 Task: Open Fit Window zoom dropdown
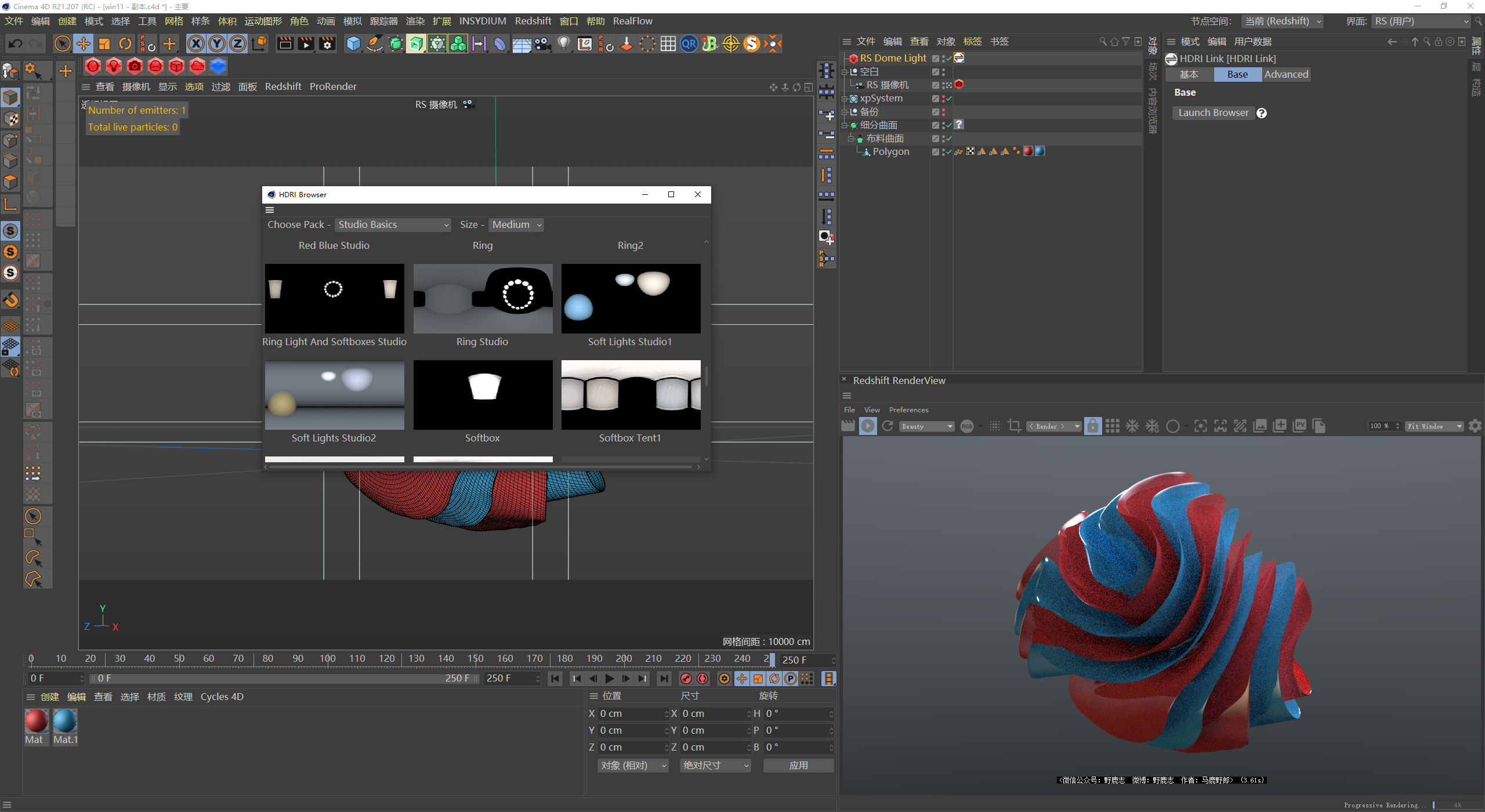pyautogui.click(x=1434, y=426)
